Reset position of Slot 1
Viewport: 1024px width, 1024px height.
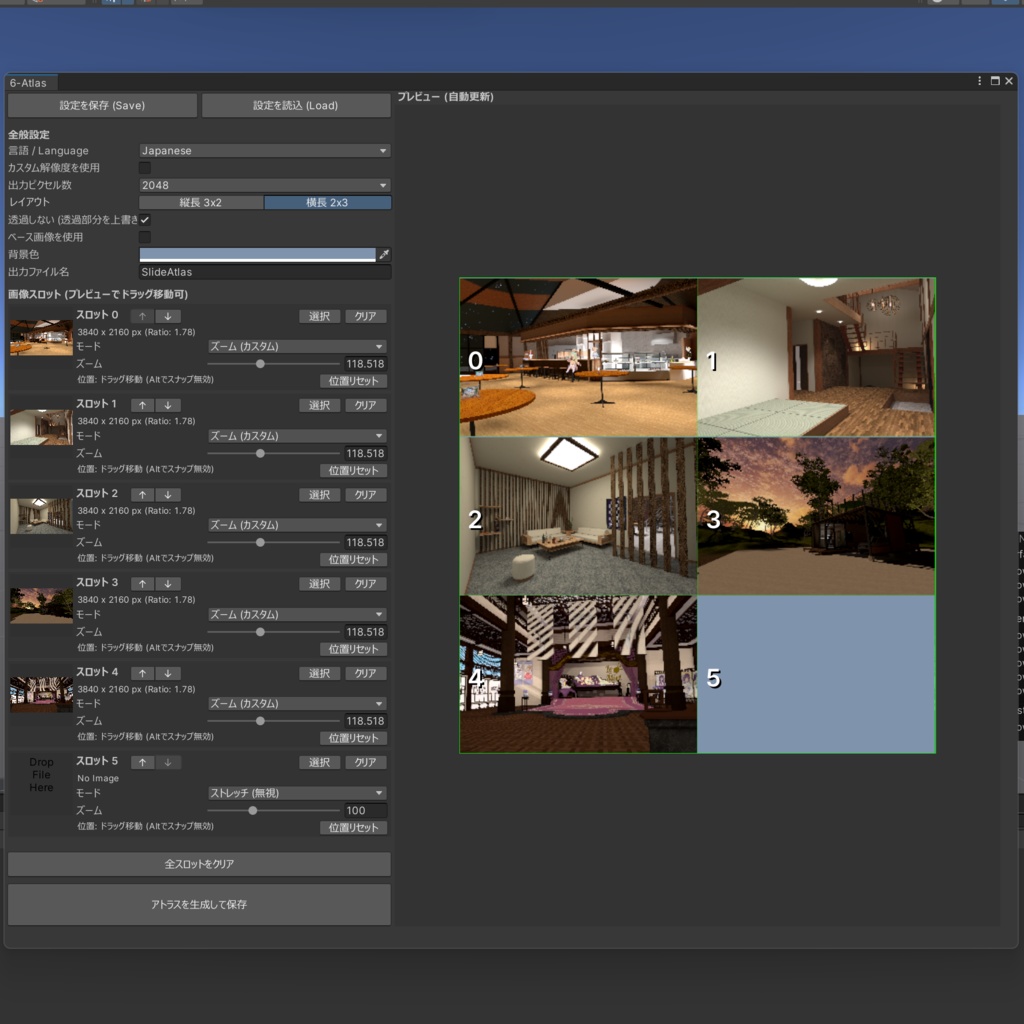353,470
